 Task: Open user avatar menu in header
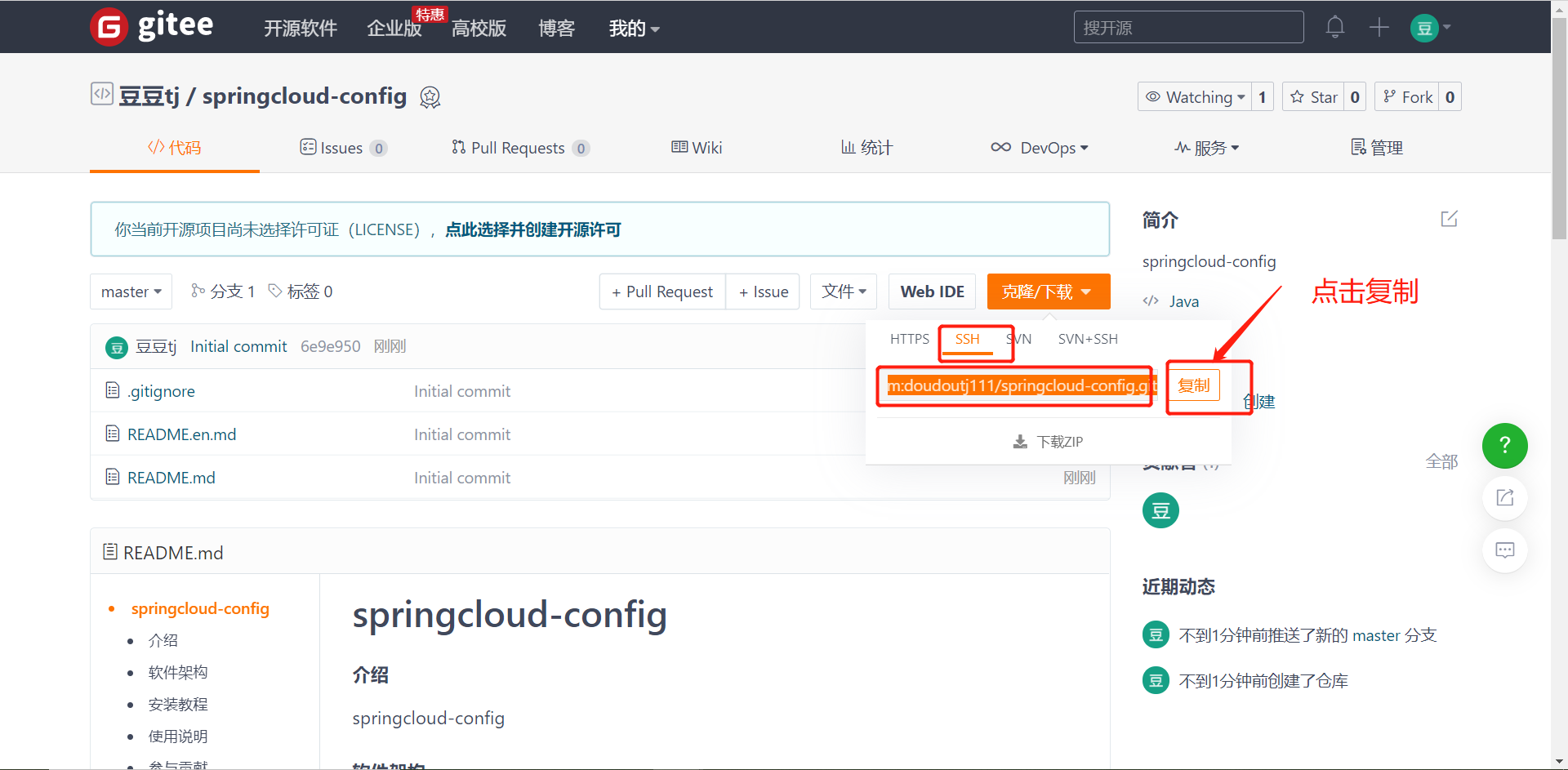point(1430,28)
